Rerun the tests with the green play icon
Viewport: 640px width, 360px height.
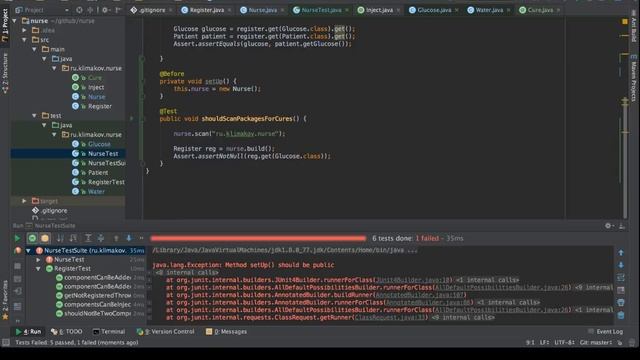click(17, 238)
